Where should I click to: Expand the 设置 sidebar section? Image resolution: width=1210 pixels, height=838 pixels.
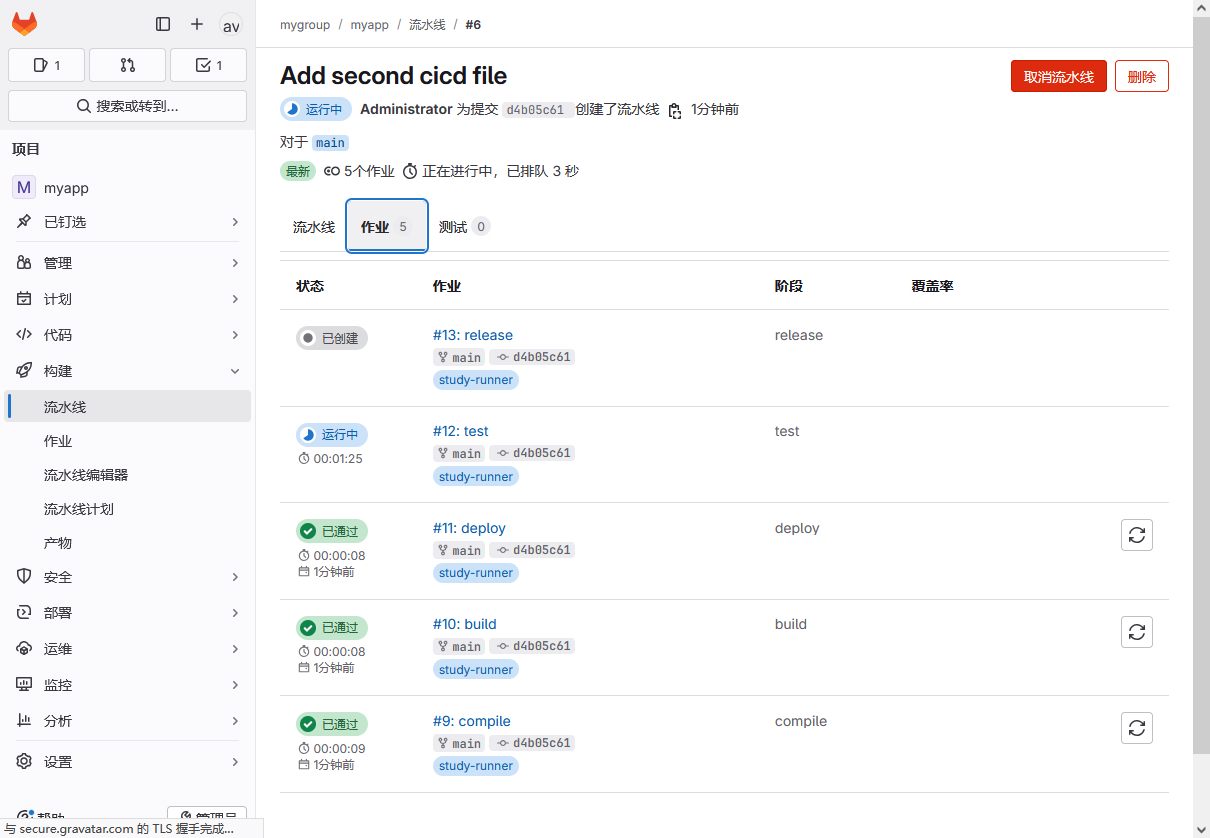tap(128, 762)
